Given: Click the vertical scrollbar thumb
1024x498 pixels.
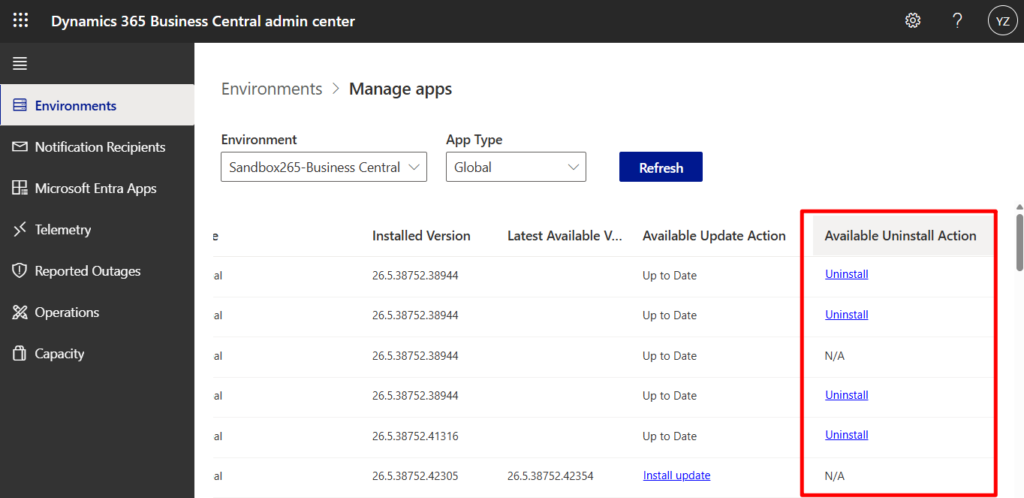Looking at the screenshot, I should pos(1019,240).
